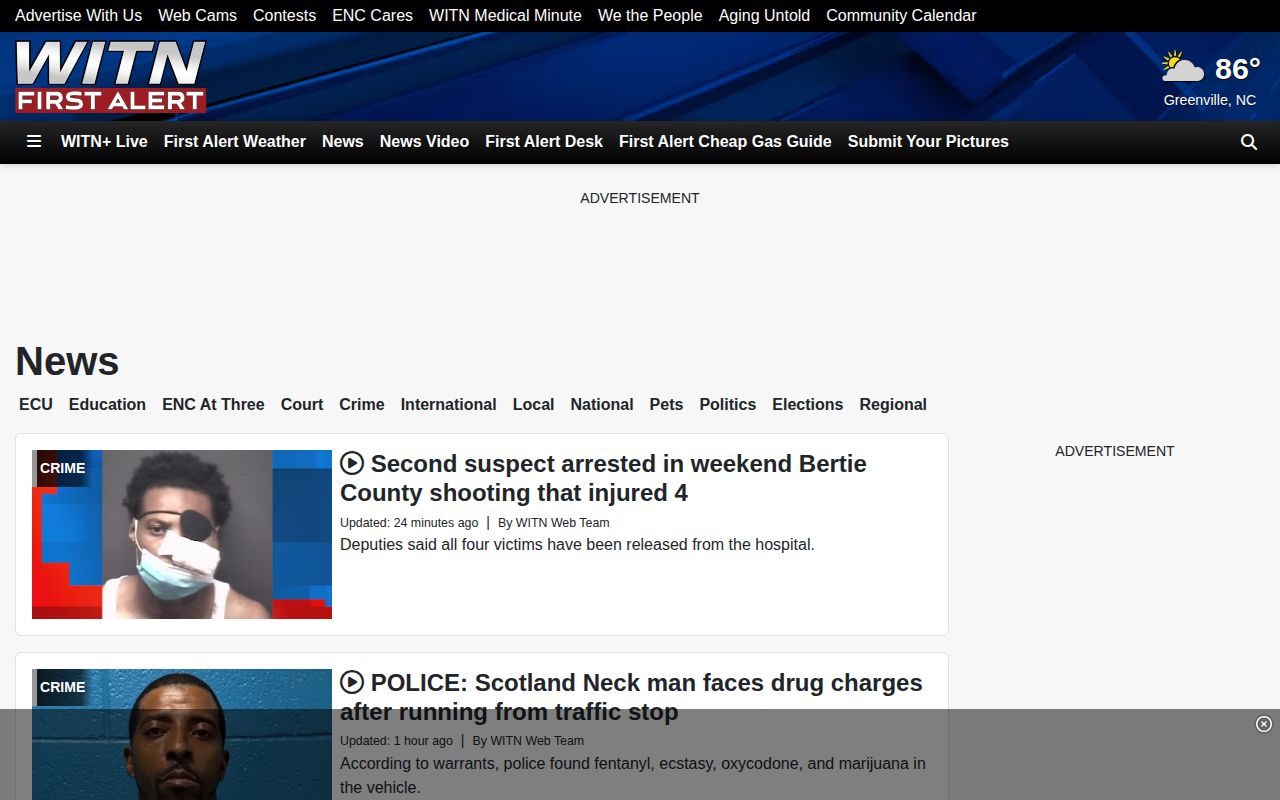Open We the People link
1280x800 pixels.
point(650,16)
